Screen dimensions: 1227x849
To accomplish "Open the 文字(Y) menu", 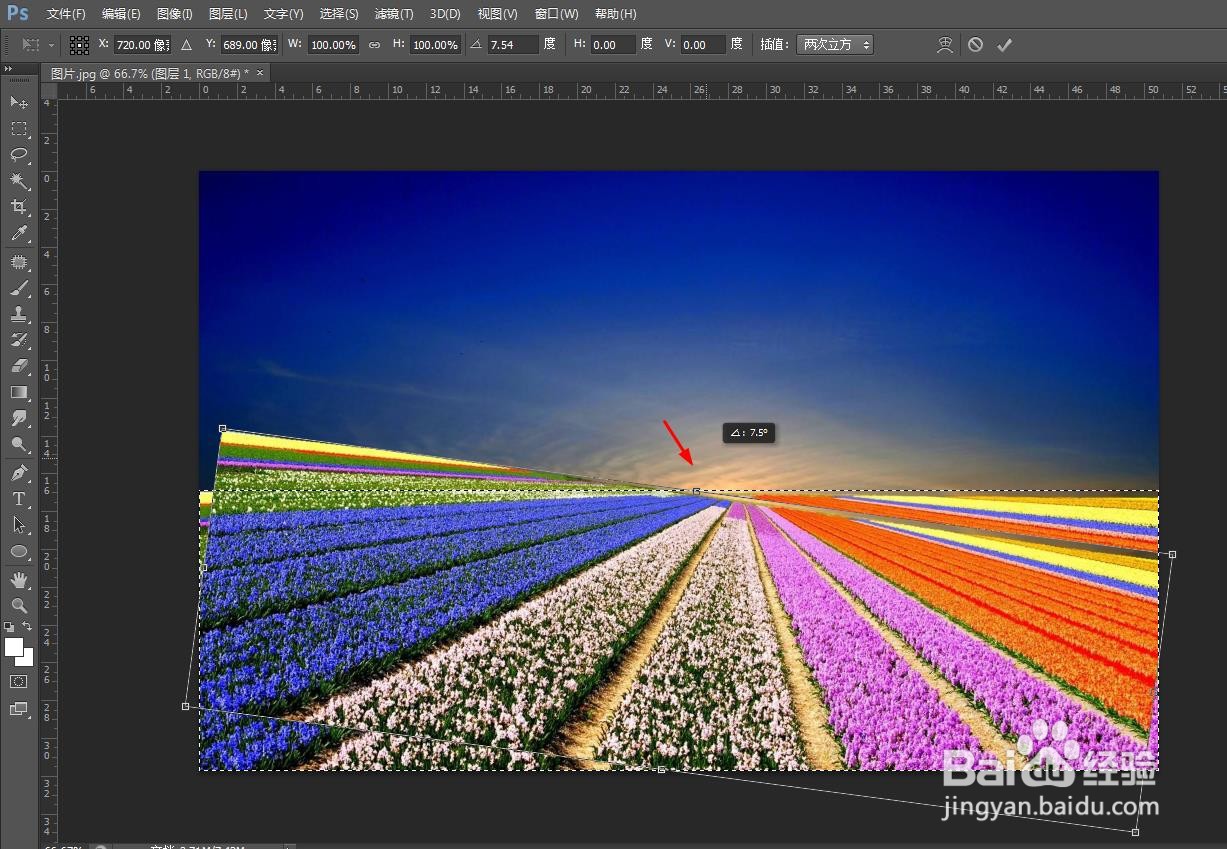I will (283, 14).
